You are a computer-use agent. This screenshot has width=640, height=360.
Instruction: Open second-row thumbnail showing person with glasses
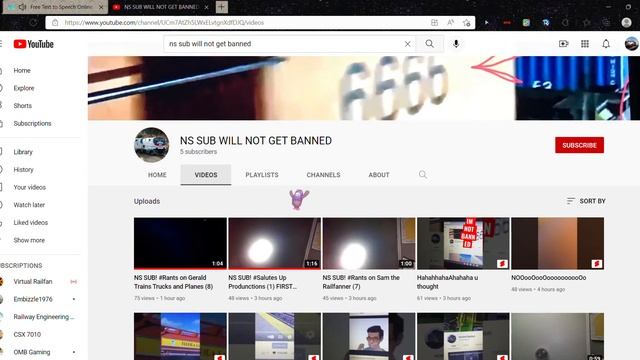click(369, 336)
